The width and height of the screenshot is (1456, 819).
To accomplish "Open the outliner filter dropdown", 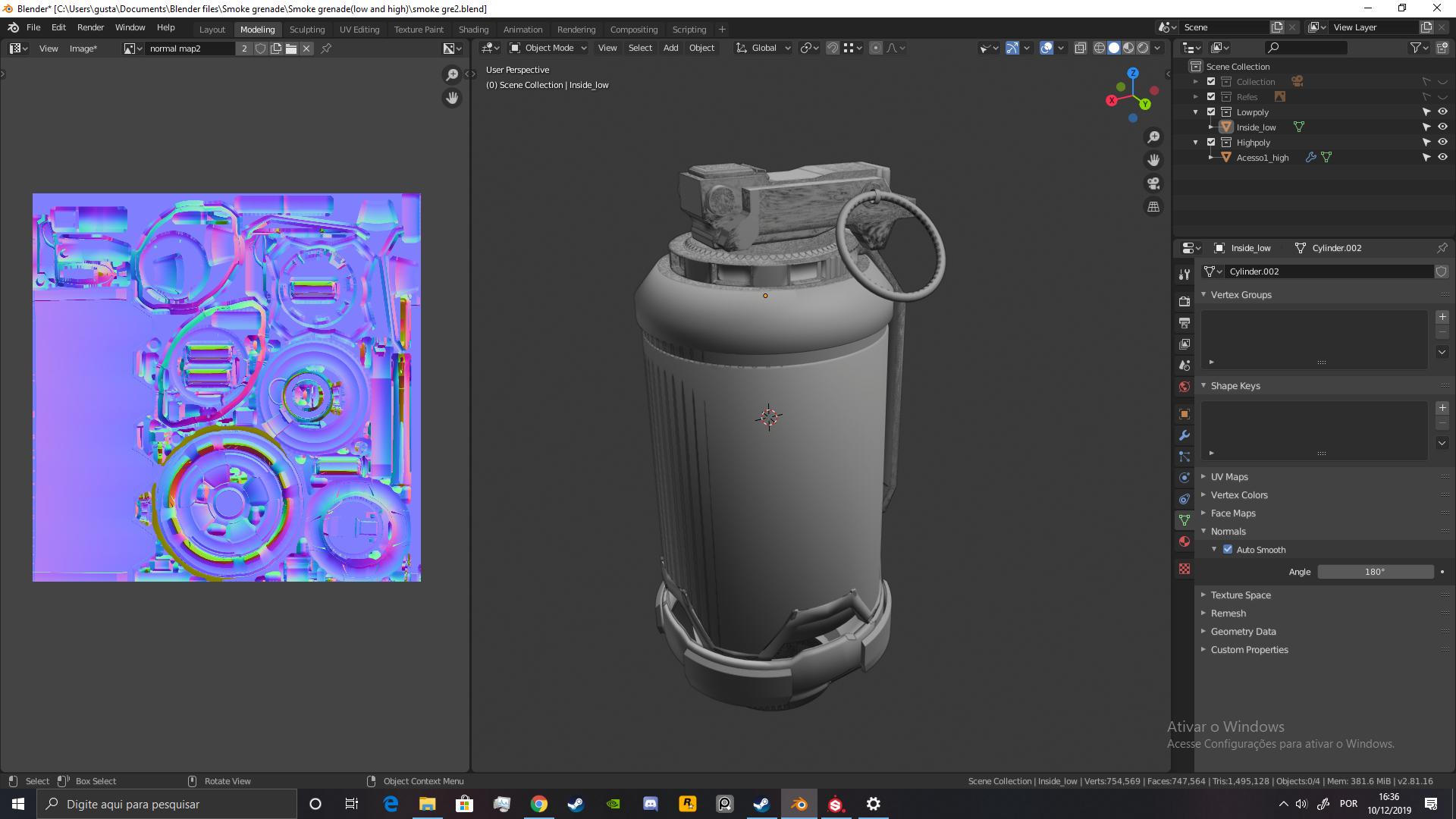I will coord(1418,48).
